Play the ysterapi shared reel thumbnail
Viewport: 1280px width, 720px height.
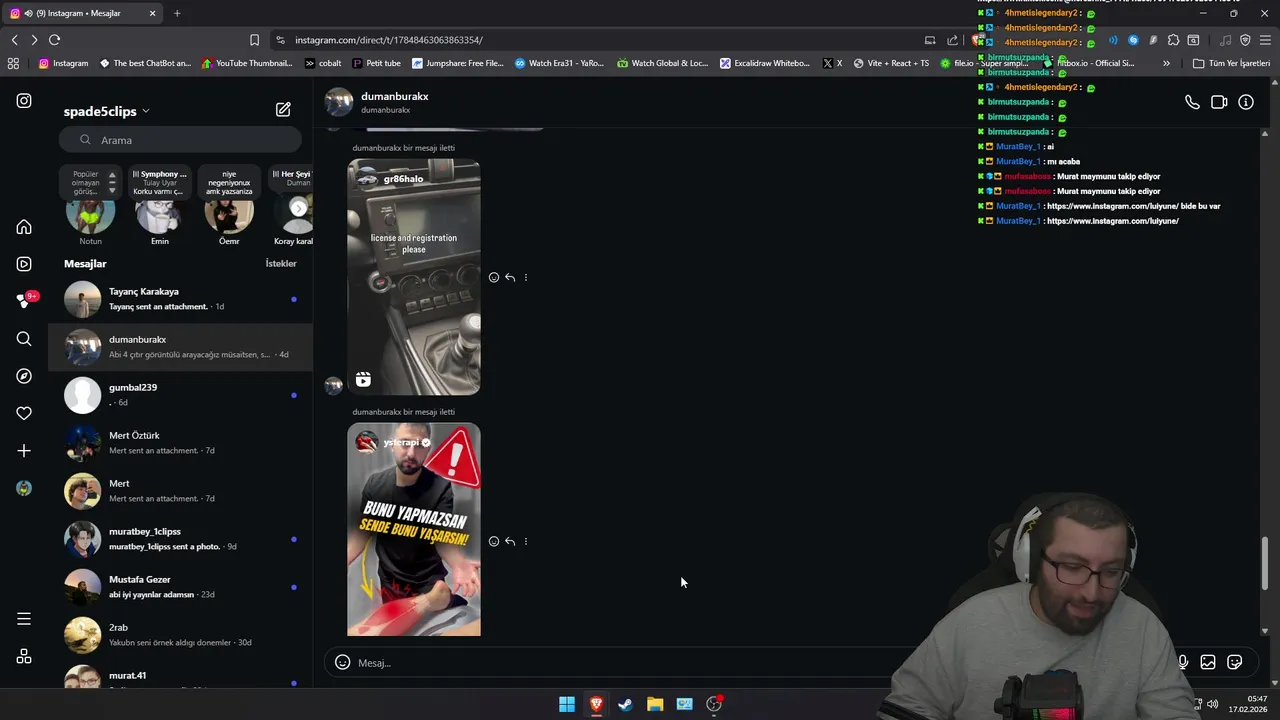(414, 530)
